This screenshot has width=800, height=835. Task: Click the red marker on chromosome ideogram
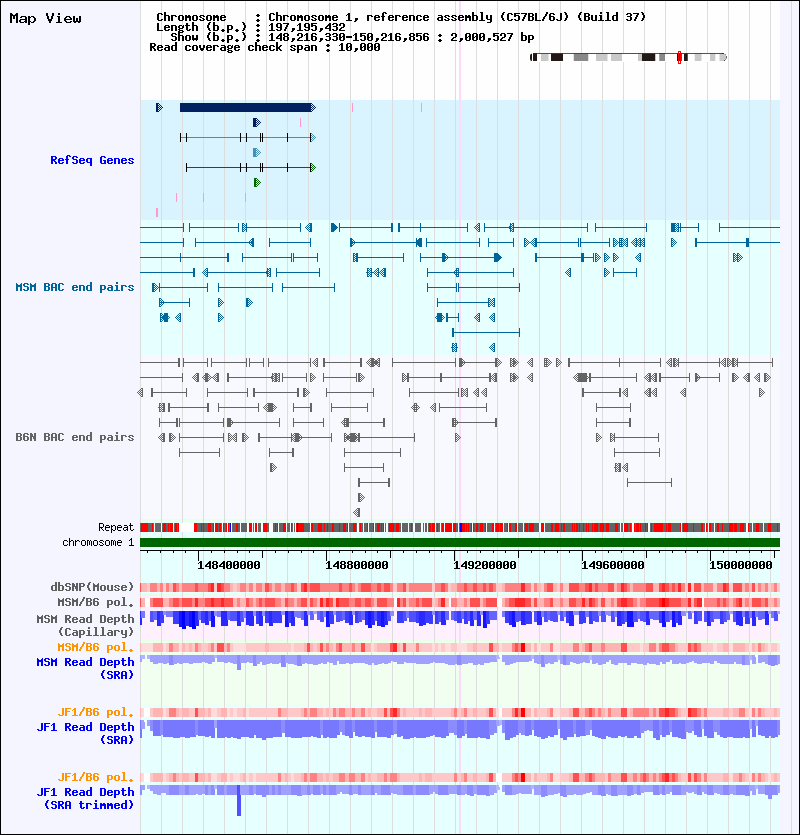point(679,57)
